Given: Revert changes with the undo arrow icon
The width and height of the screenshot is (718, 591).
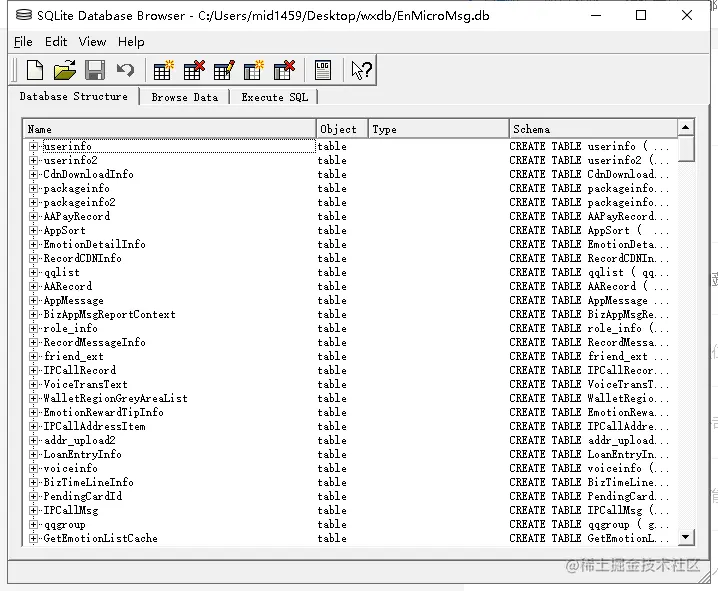Looking at the screenshot, I should coord(125,70).
